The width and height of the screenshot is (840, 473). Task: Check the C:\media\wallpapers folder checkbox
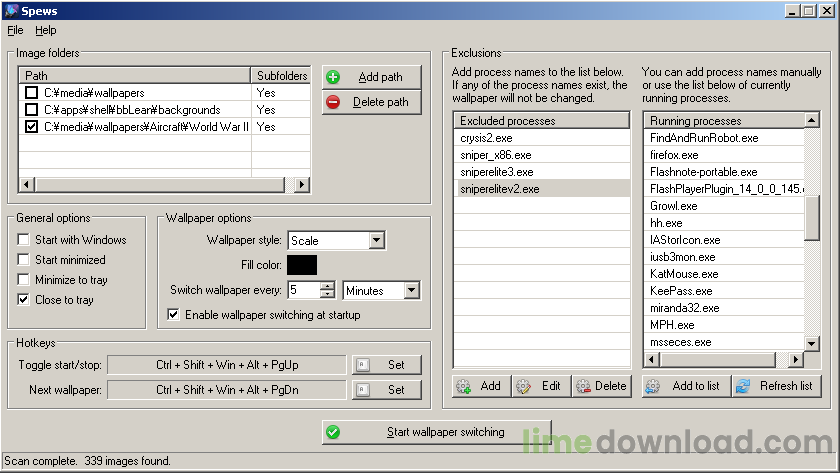pos(31,93)
